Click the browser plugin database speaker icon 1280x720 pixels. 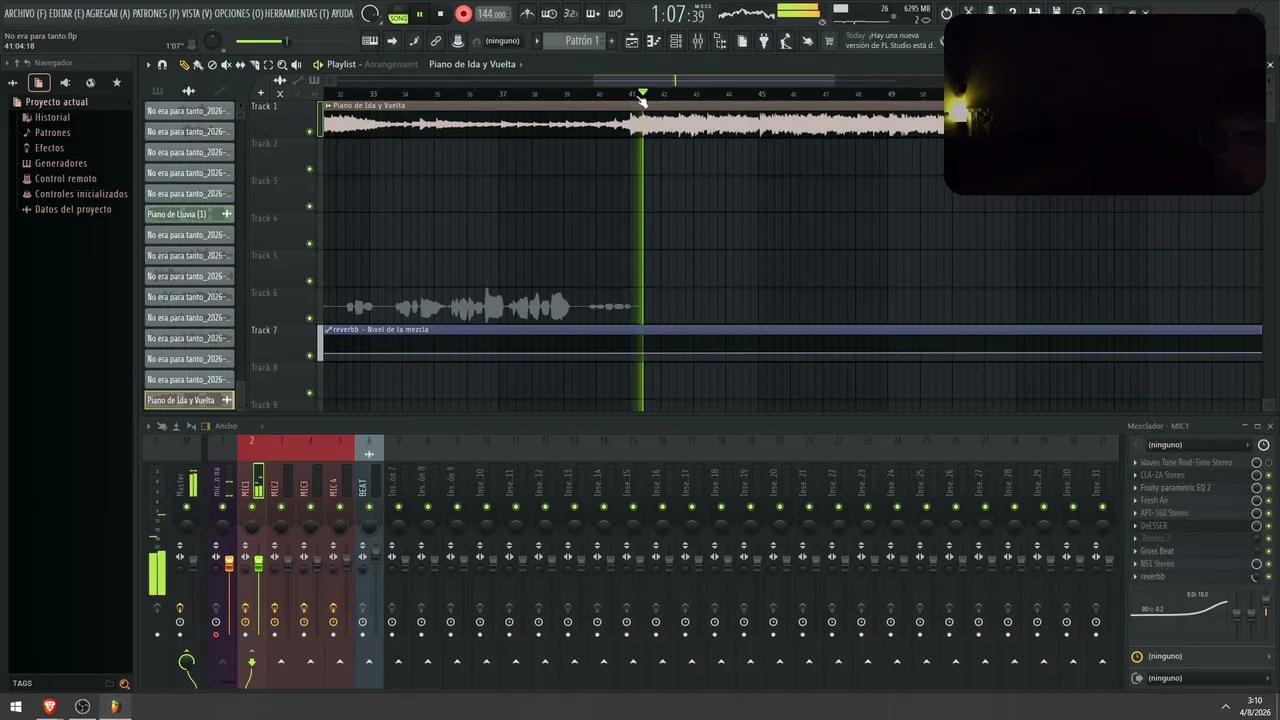click(65, 83)
